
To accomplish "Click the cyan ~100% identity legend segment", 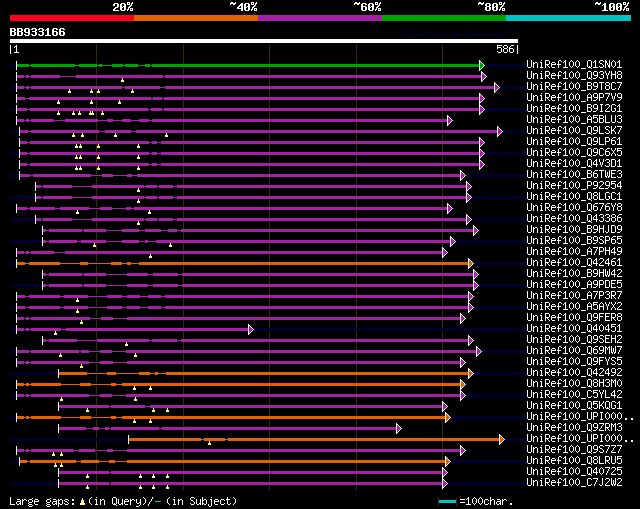I will (x=568, y=18).
